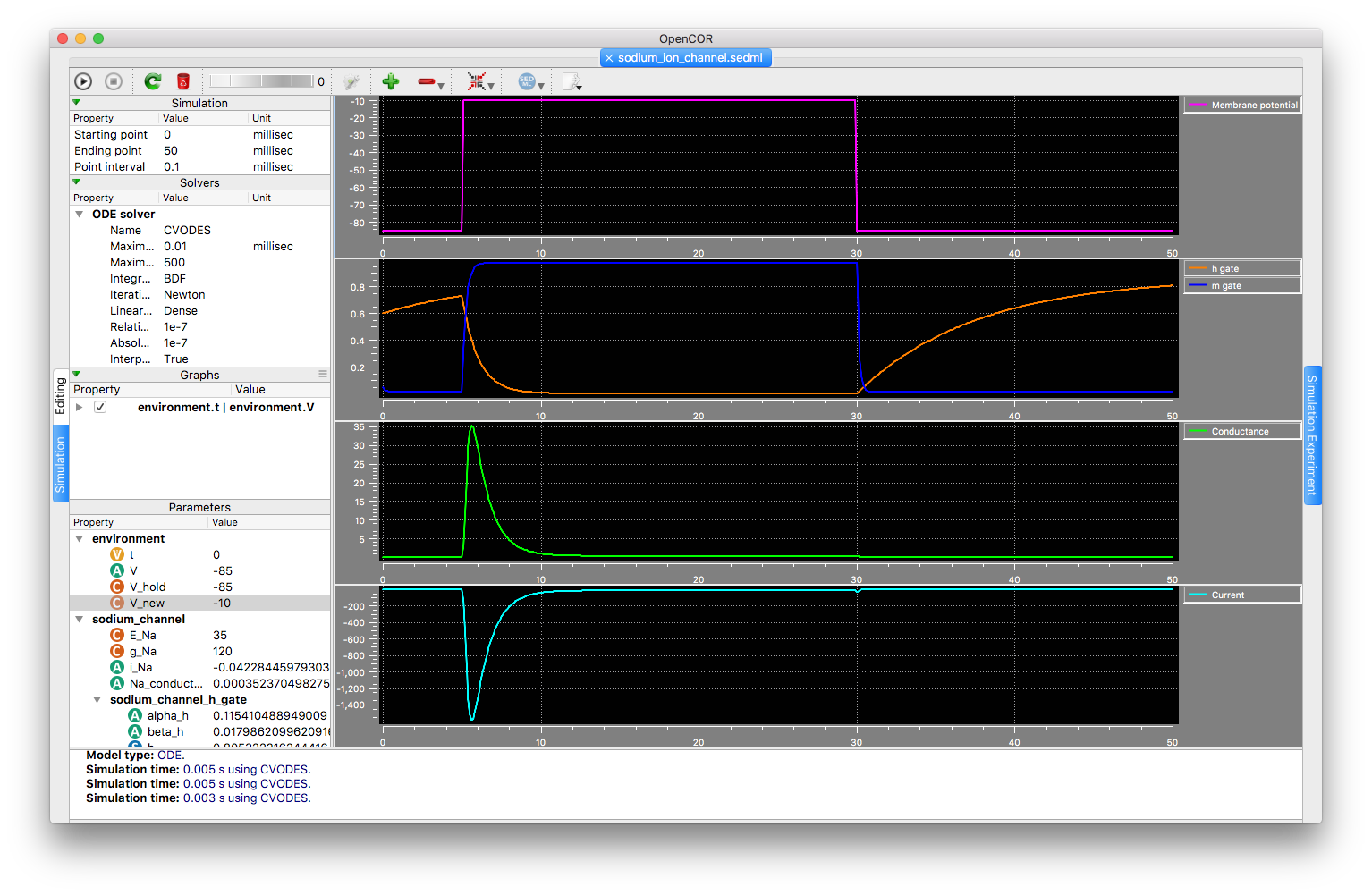Switch to the Editing side tab
Image resolution: width=1372 pixels, height=895 pixels.
coord(60,395)
